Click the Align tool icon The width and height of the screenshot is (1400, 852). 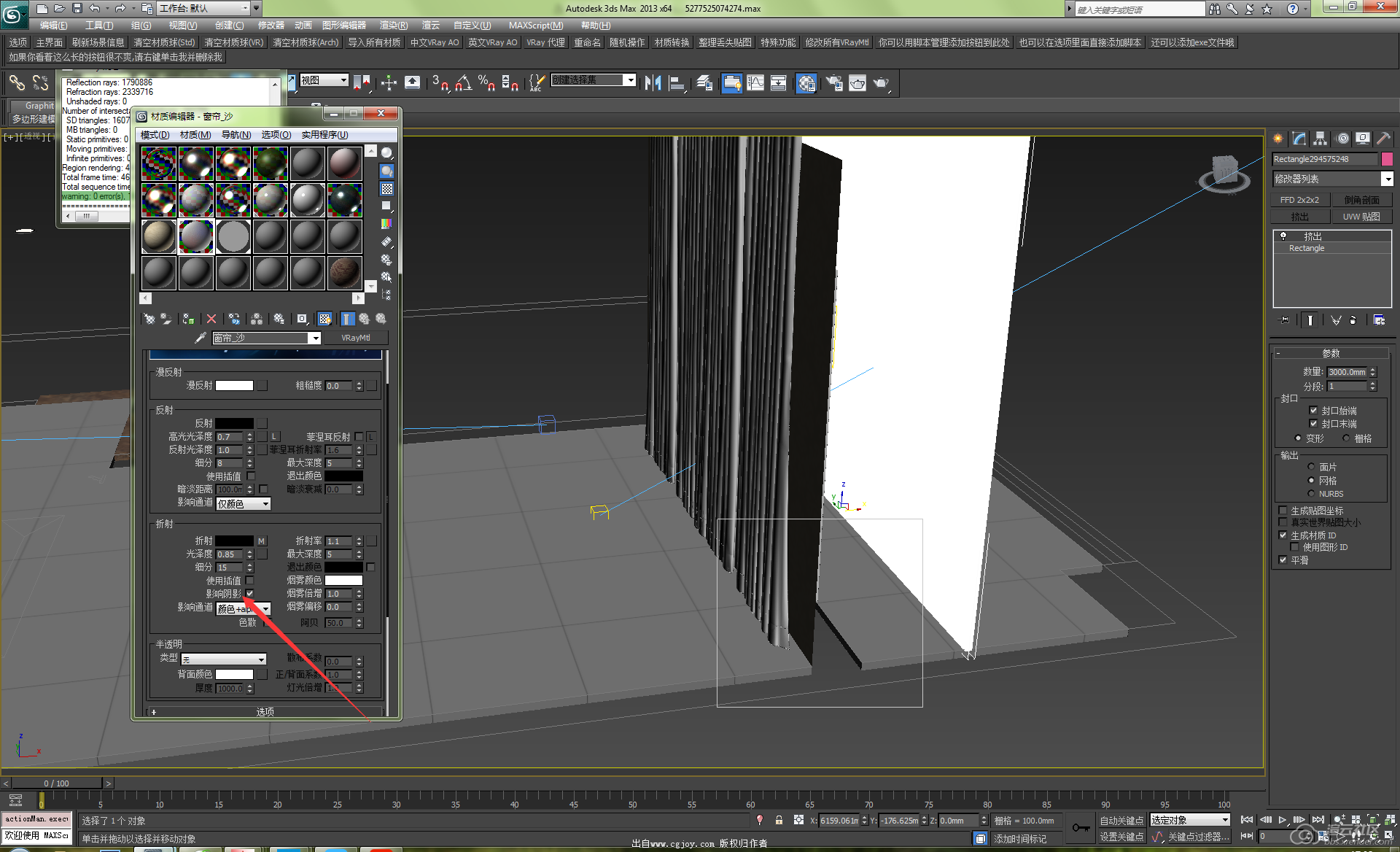677,83
